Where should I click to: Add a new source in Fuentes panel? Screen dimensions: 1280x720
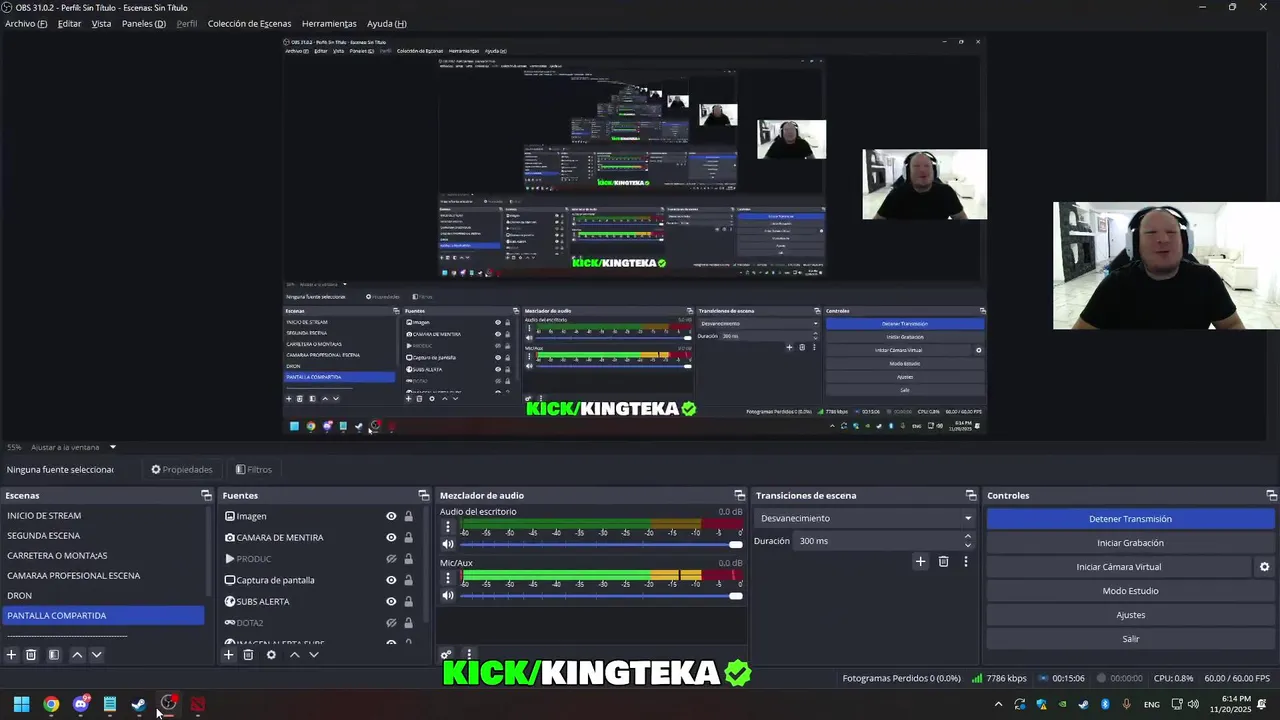coord(228,655)
